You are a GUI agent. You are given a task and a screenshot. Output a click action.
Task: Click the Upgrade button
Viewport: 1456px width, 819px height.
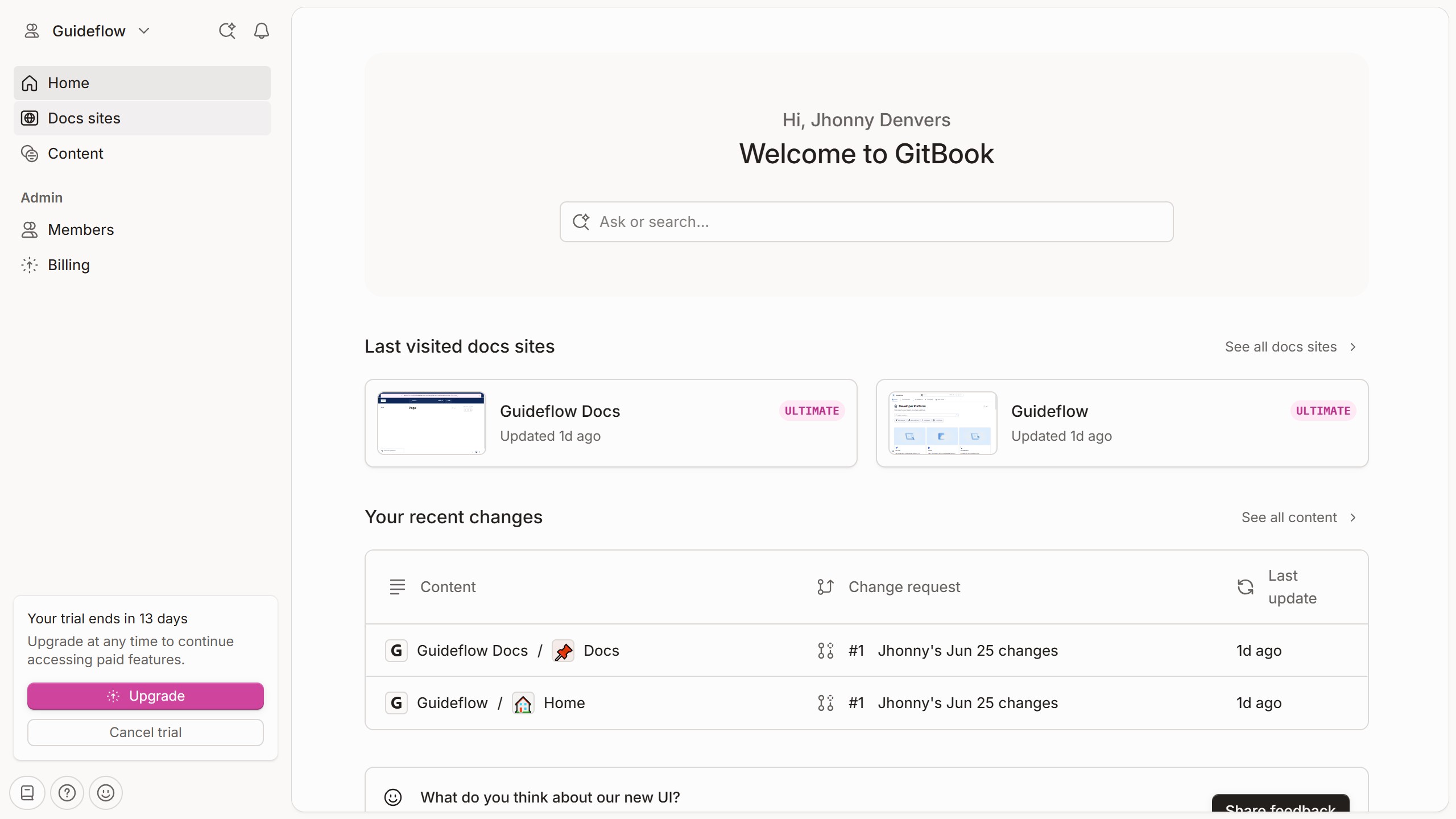tap(146, 696)
